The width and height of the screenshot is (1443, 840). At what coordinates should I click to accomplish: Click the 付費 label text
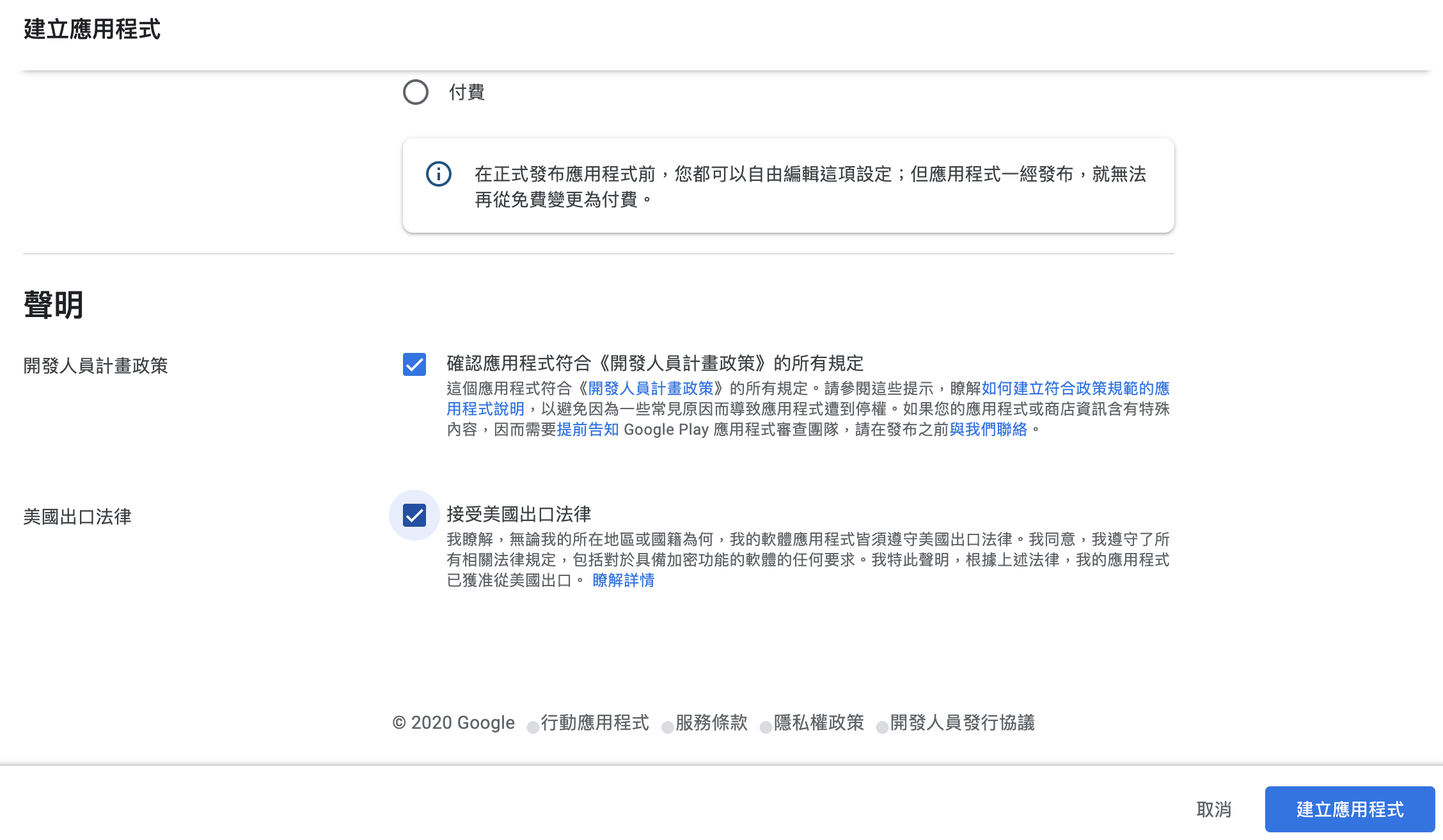pos(467,92)
